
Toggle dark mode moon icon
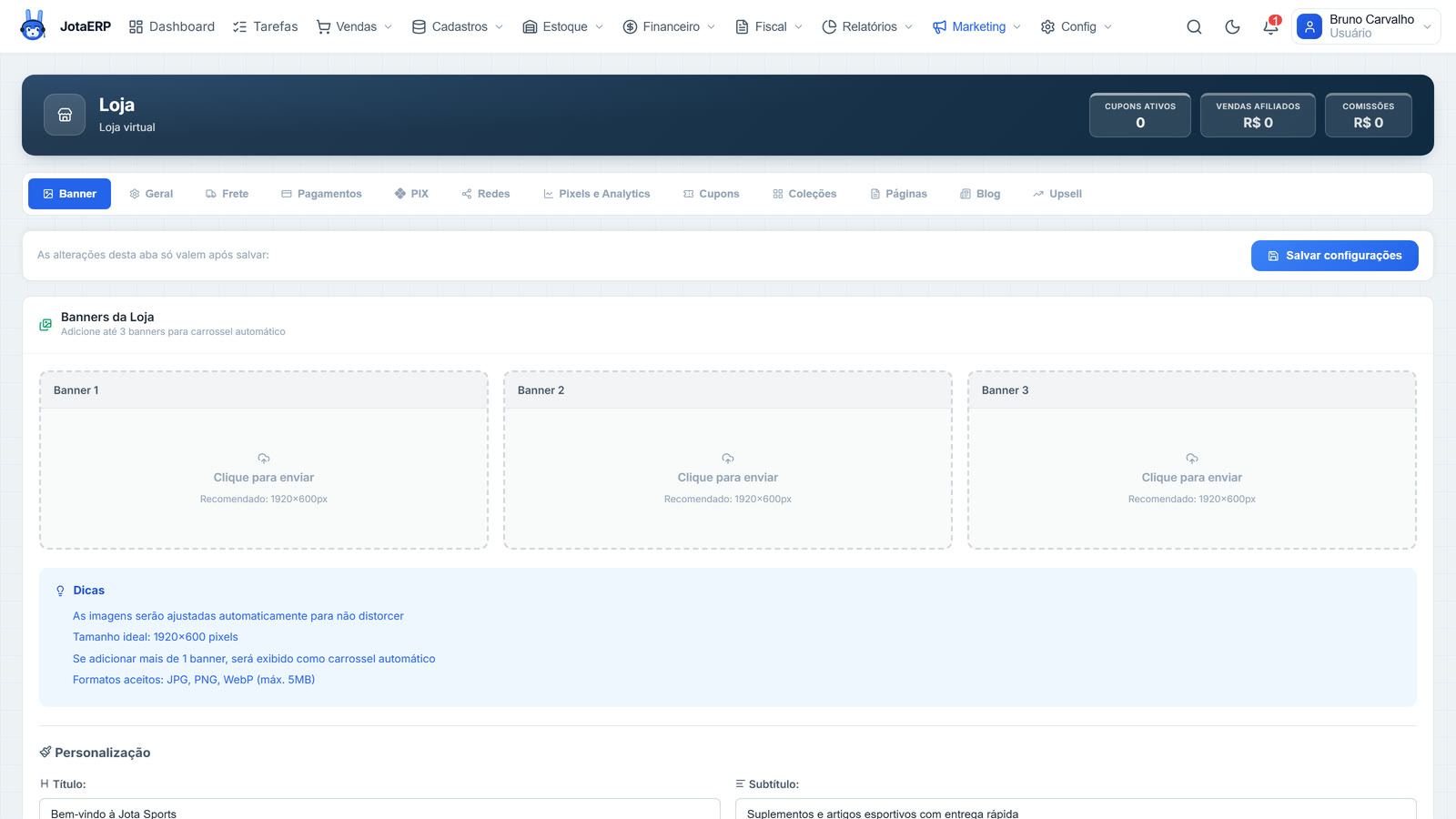pyautogui.click(x=1232, y=27)
